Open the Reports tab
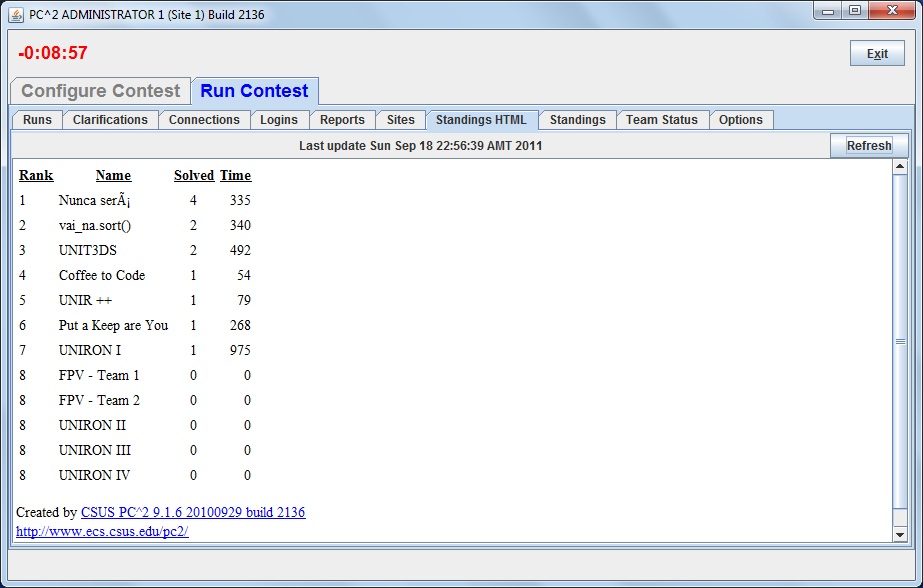923x588 pixels. 342,120
